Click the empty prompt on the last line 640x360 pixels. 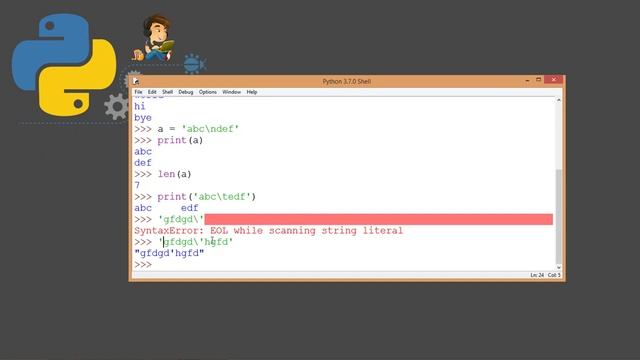coord(143,265)
